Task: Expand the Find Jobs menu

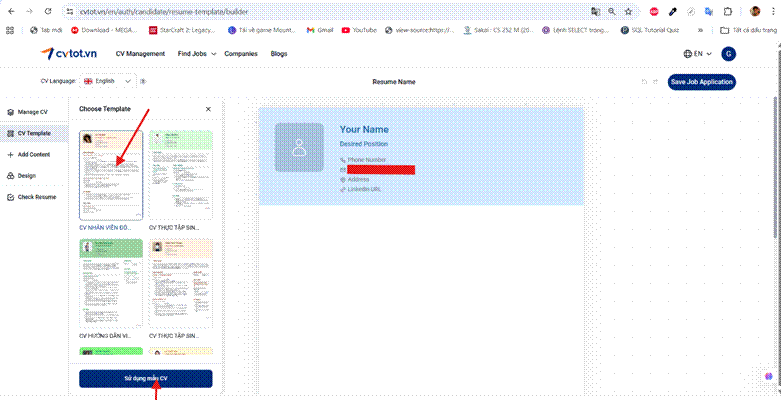Action: tap(196, 54)
